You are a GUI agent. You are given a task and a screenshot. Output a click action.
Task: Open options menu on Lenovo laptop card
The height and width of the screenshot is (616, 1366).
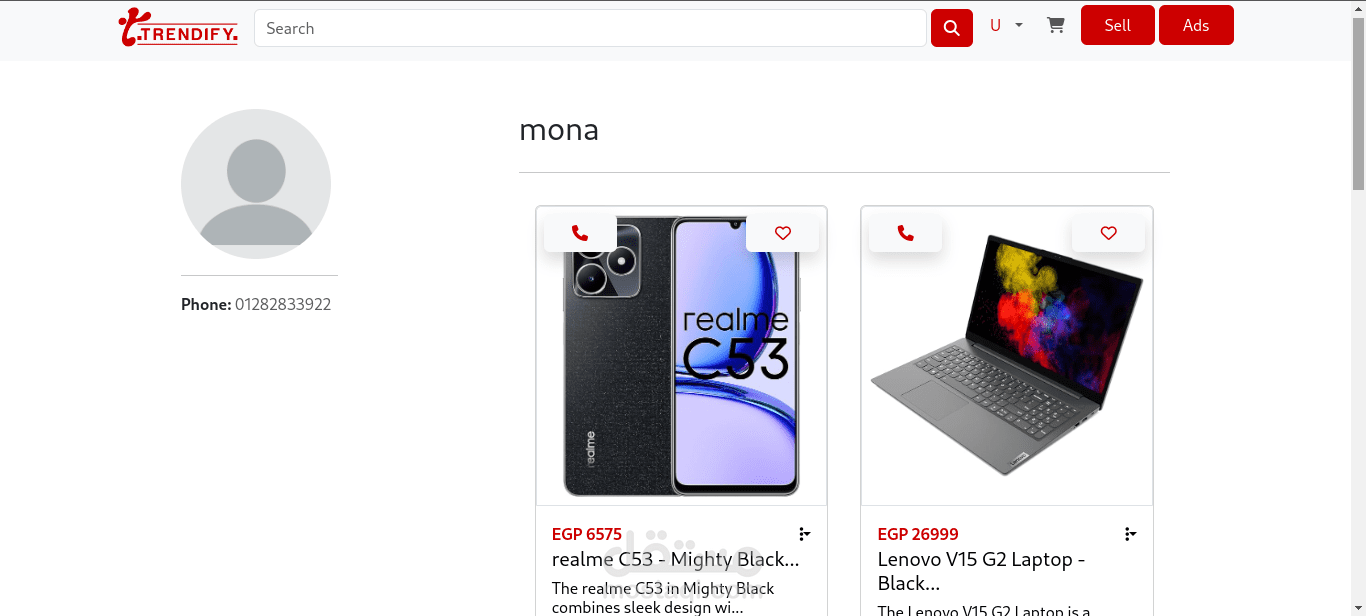(x=1130, y=534)
